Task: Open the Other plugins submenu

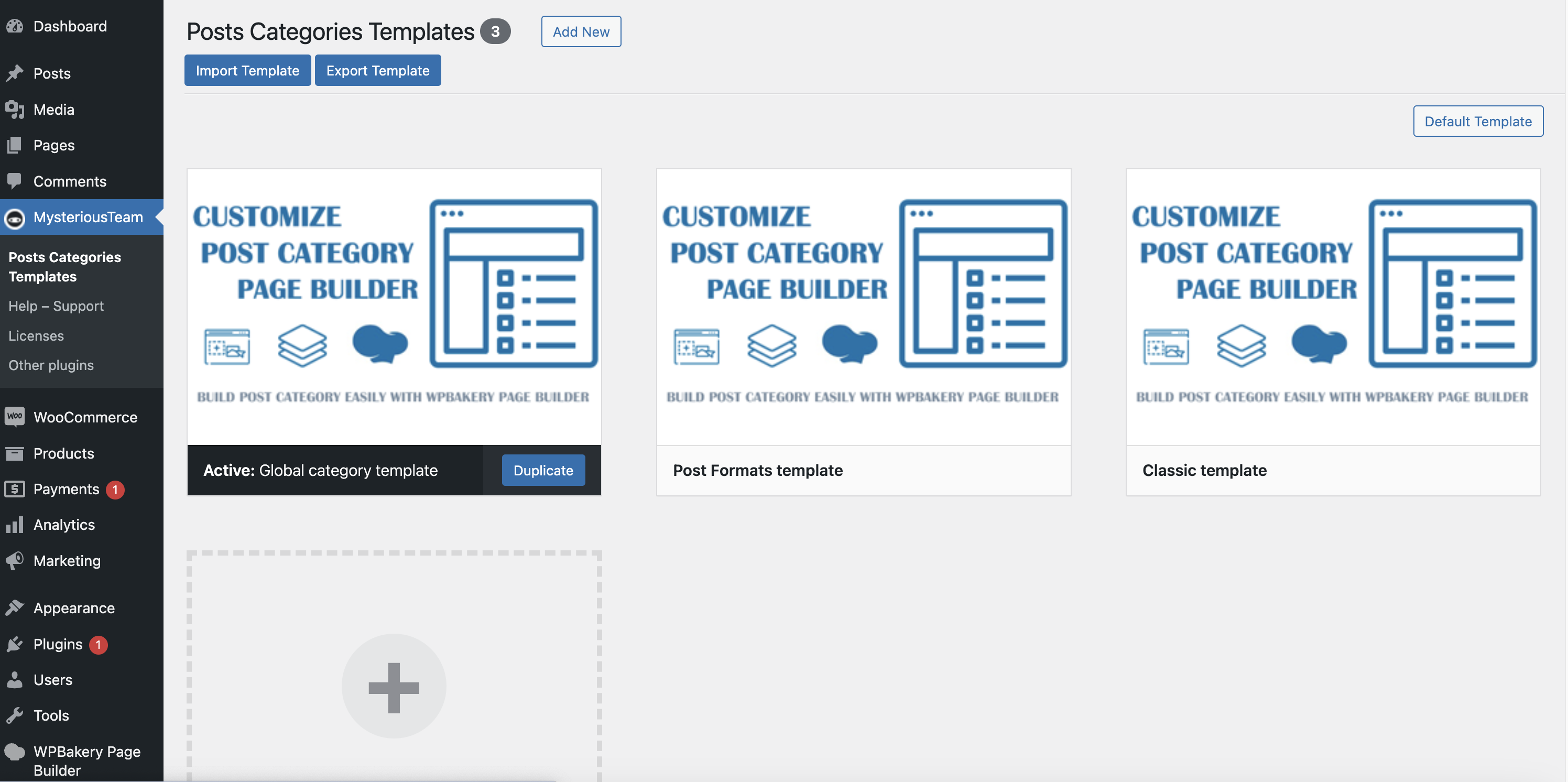Action: click(x=51, y=365)
